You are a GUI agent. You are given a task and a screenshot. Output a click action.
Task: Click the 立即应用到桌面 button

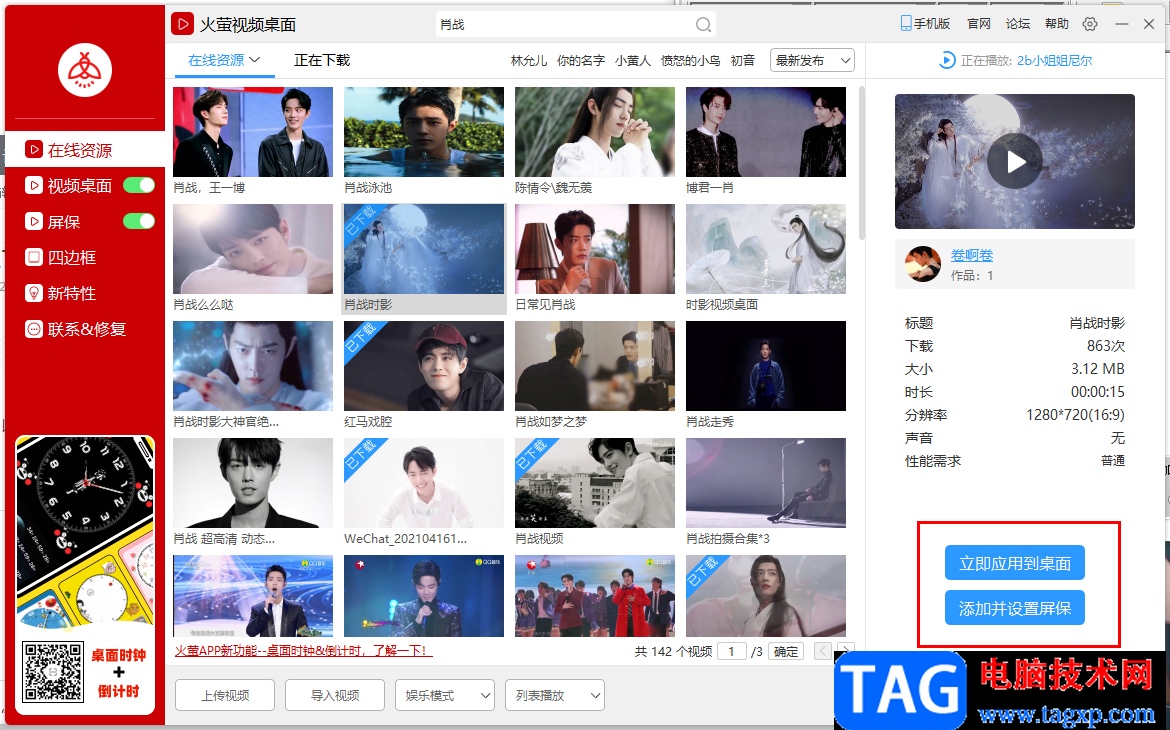coord(1015,563)
